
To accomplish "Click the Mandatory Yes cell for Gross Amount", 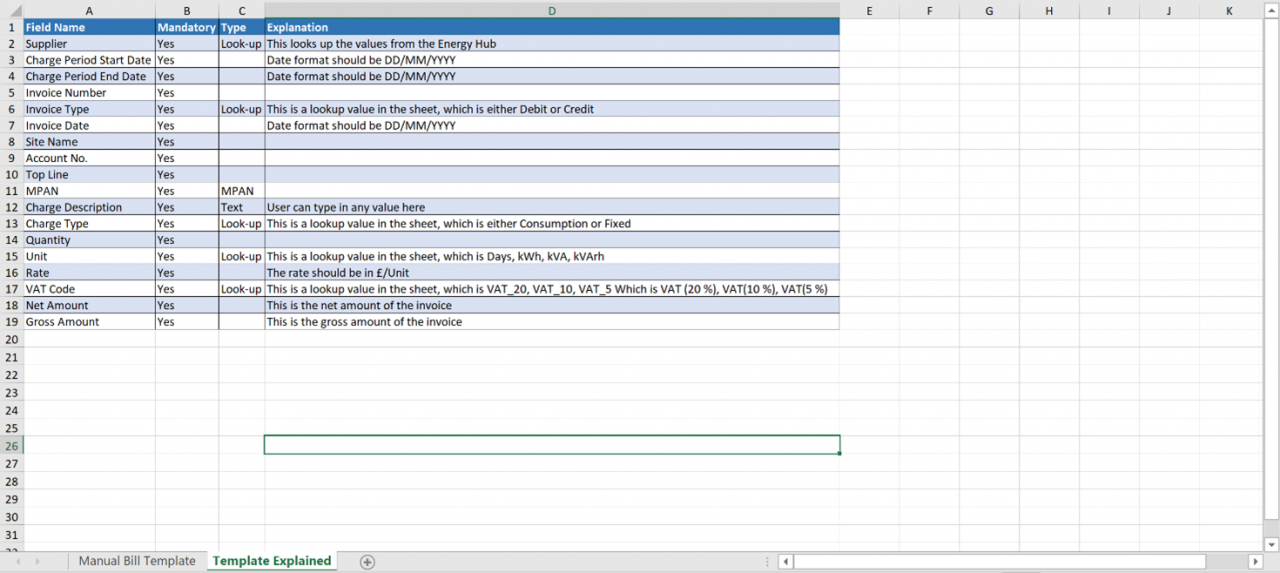I will point(186,322).
